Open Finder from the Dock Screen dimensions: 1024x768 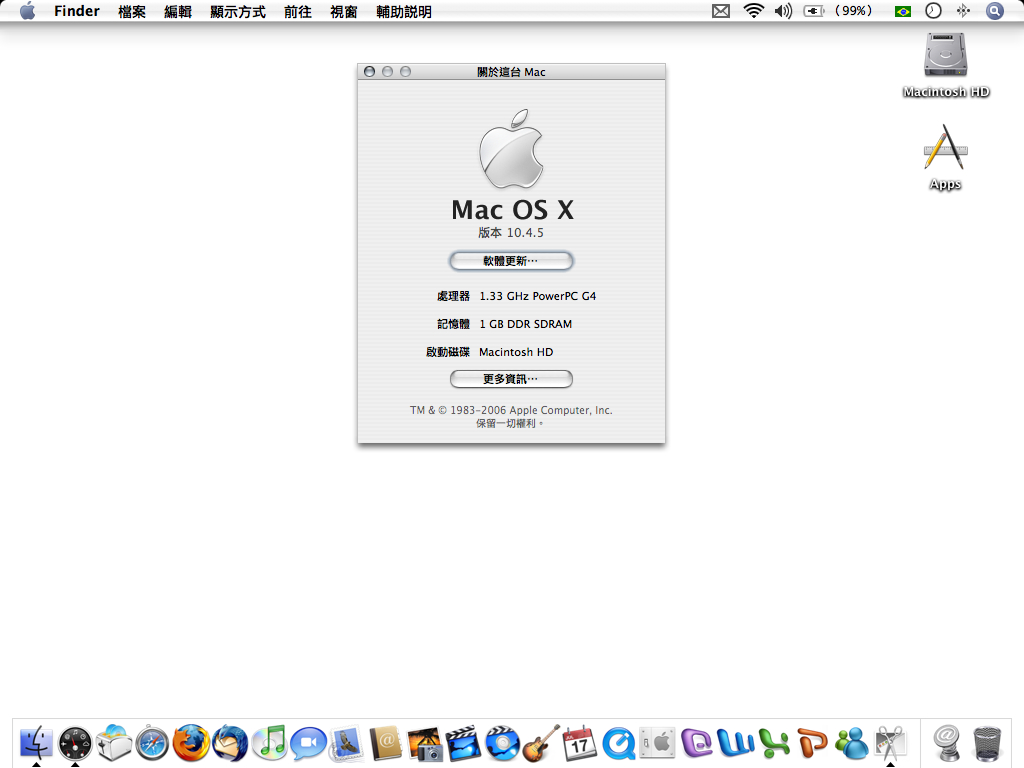pyautogui.click(x=37, y=743)
